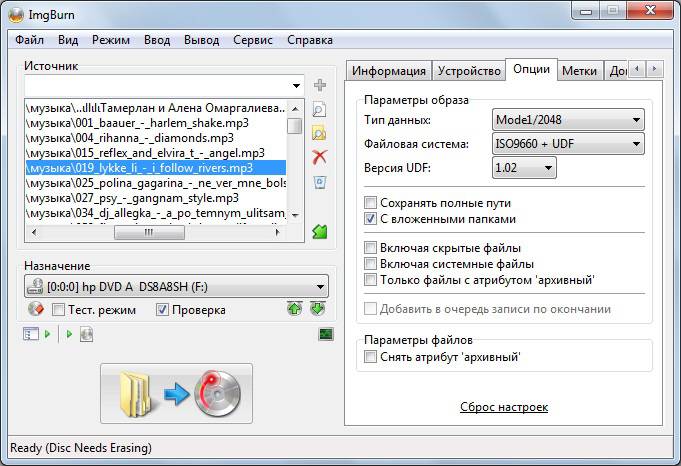Image resolution: width=681 pixels, height=466 pixels.
Task: Select the 015_reflex_and_elvira_t_-_angel.mp3 entry
Action: coord(155,153)
